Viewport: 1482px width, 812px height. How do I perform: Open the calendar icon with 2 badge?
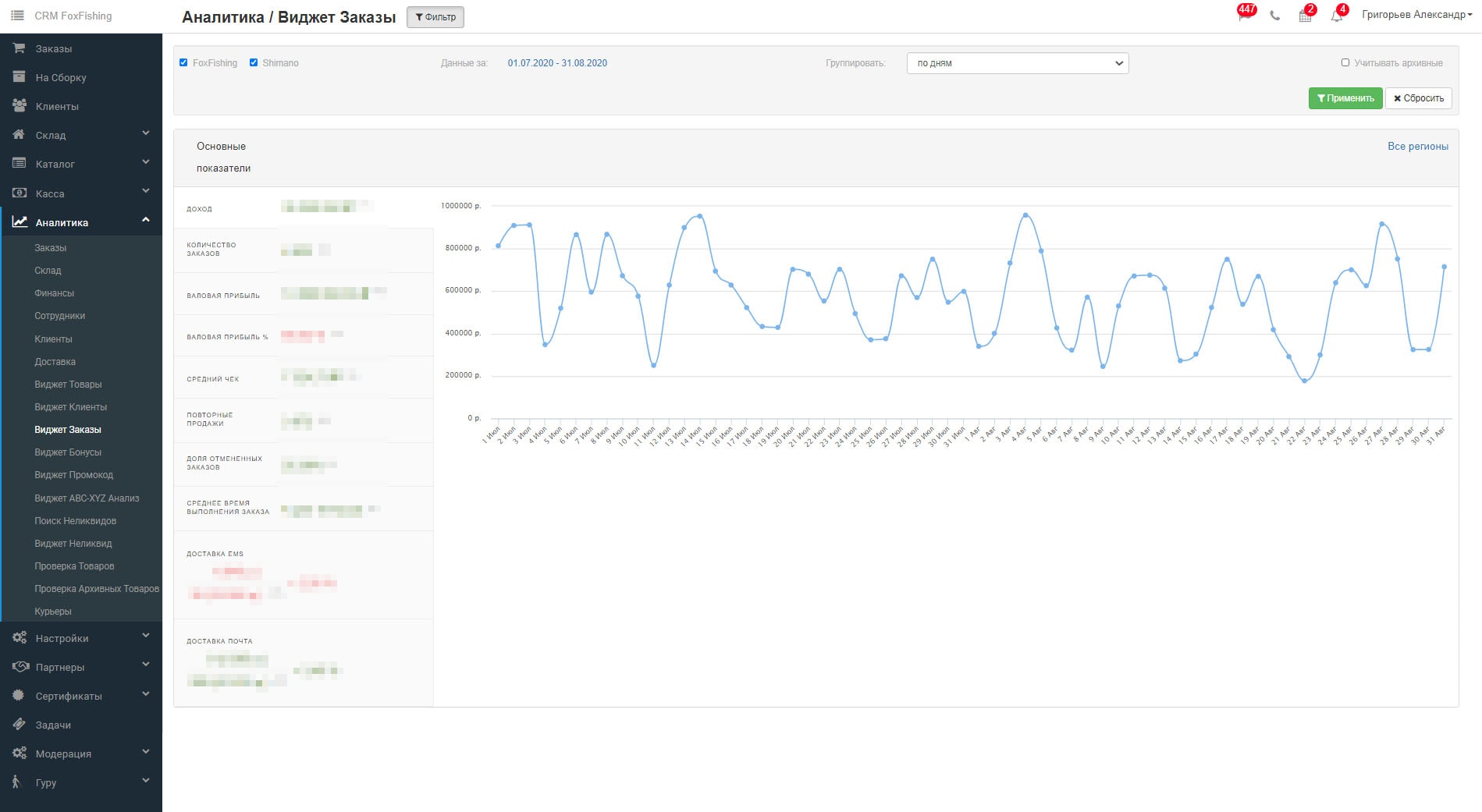1305,16
